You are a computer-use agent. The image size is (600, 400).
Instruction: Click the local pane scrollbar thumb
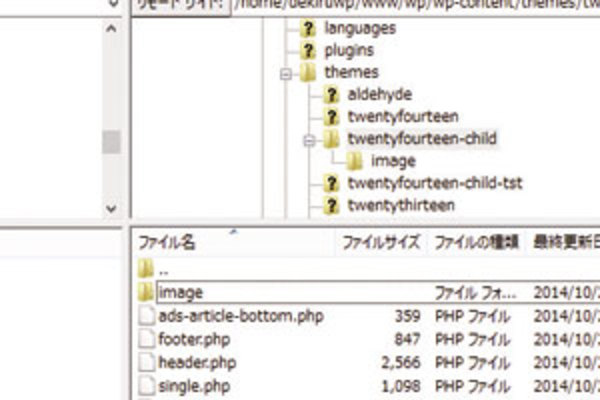pyautogui.click(x=111, y=142)
